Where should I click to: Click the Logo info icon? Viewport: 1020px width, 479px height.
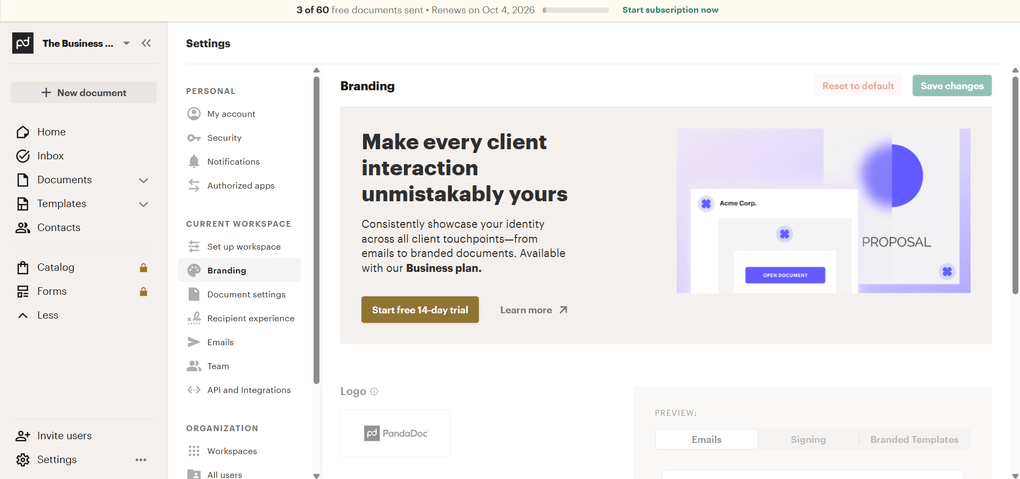[375, 392]
